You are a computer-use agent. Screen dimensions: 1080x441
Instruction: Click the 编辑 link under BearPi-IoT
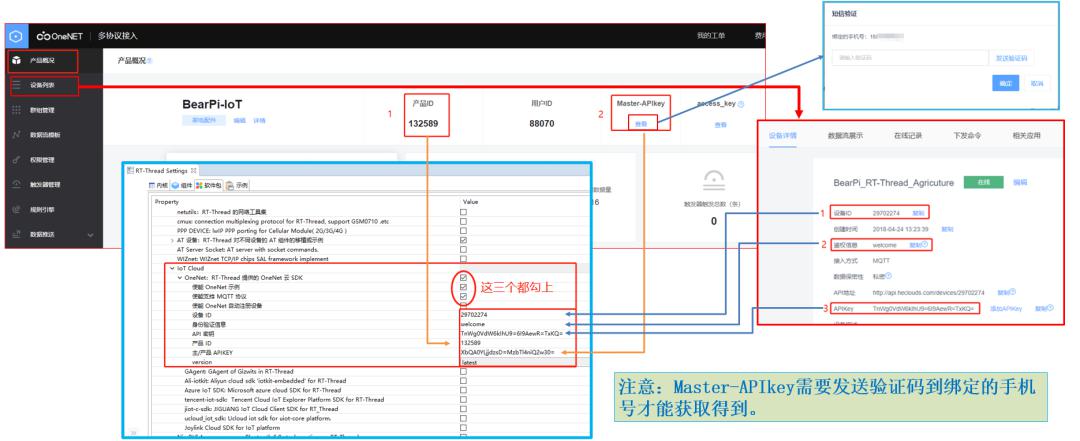[x=240, y=121]
